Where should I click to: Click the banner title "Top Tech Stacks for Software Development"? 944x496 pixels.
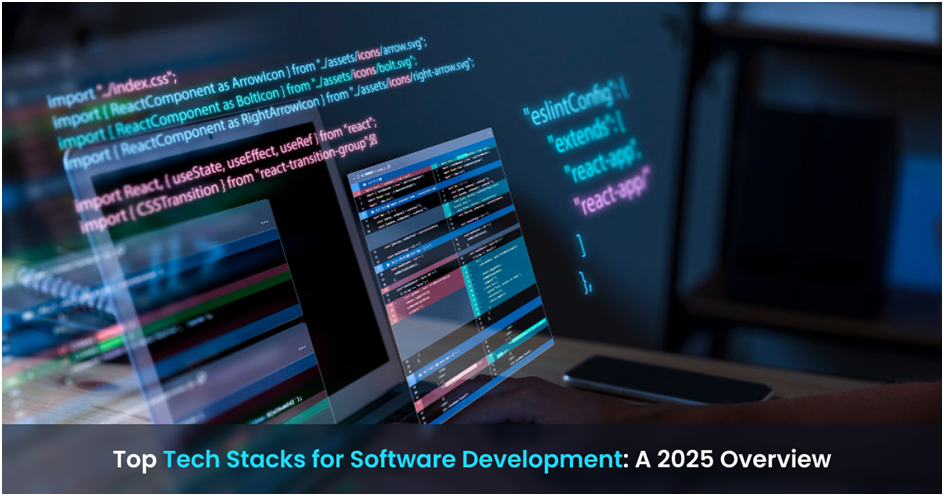tap(368, 460)
